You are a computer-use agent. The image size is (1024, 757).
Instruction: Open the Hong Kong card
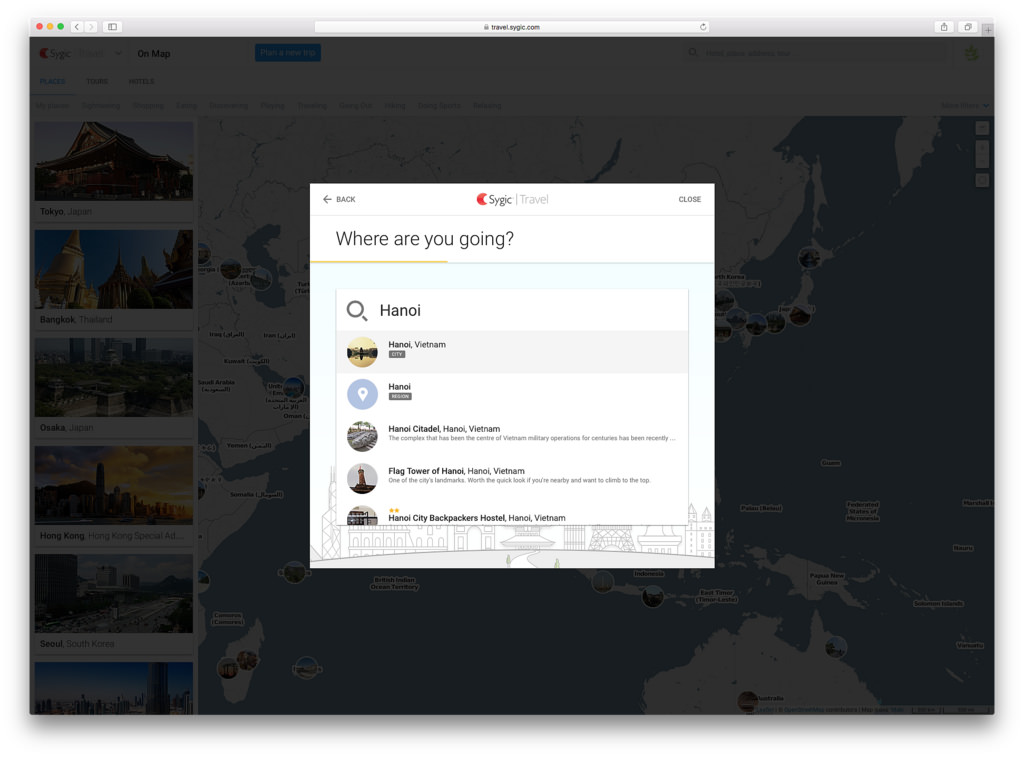114,494
